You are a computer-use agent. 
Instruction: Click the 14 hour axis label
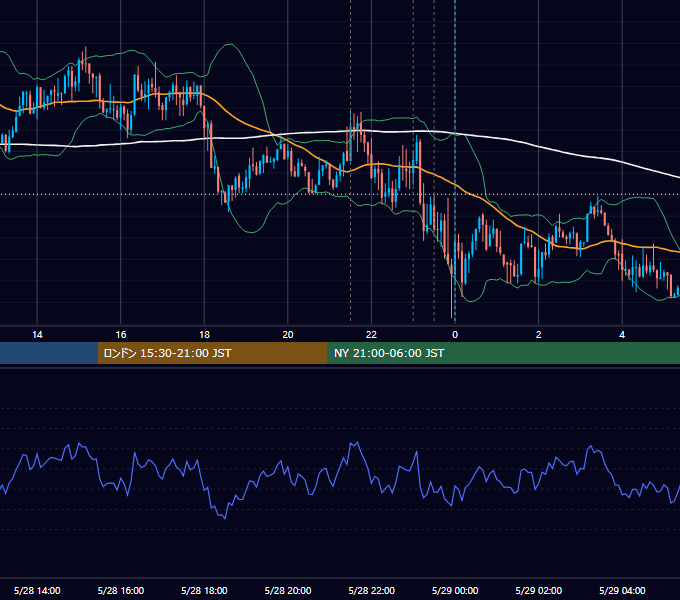point(37,335)
